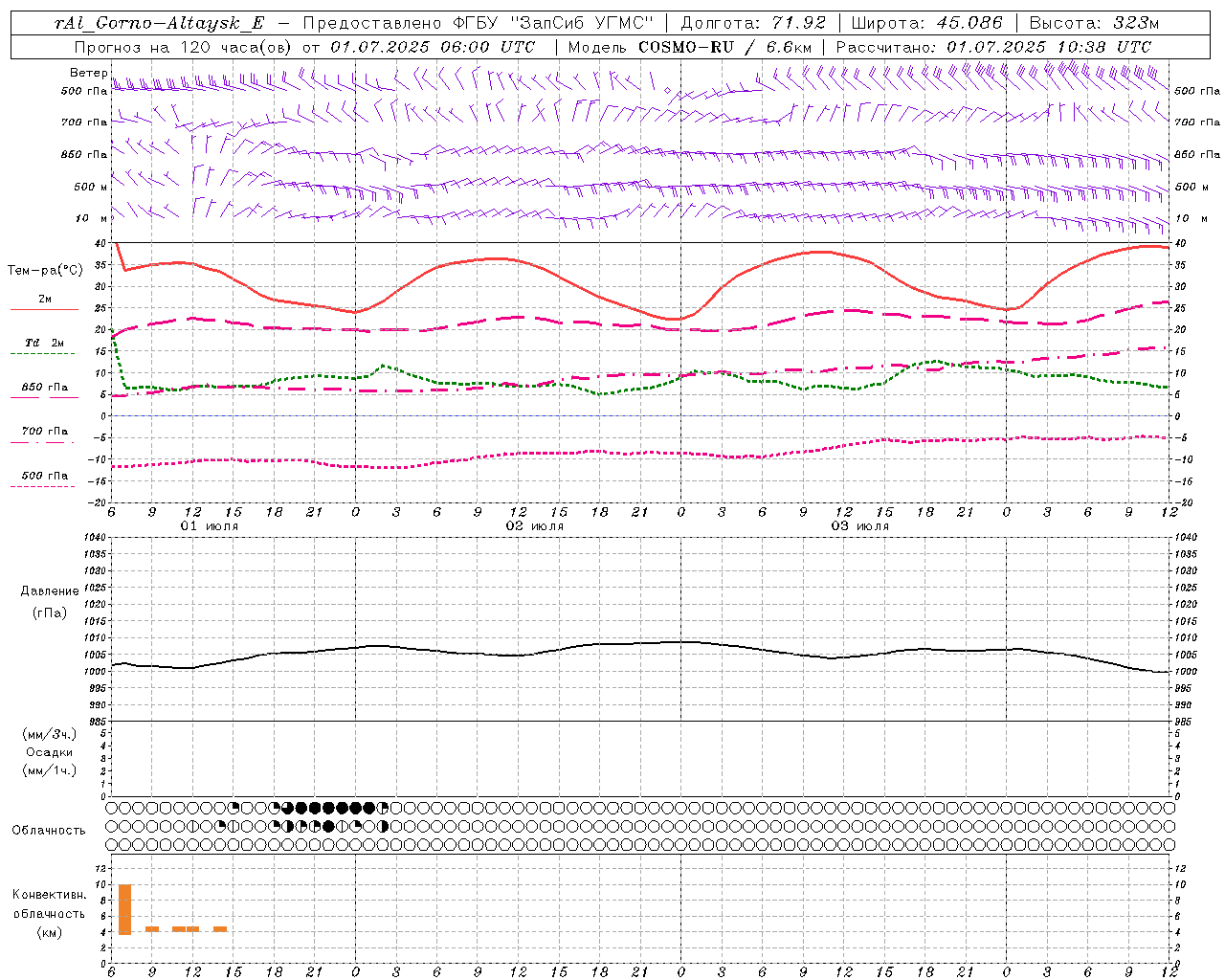Click the (км) unit under the convective cloud label

tap(49, 932)
